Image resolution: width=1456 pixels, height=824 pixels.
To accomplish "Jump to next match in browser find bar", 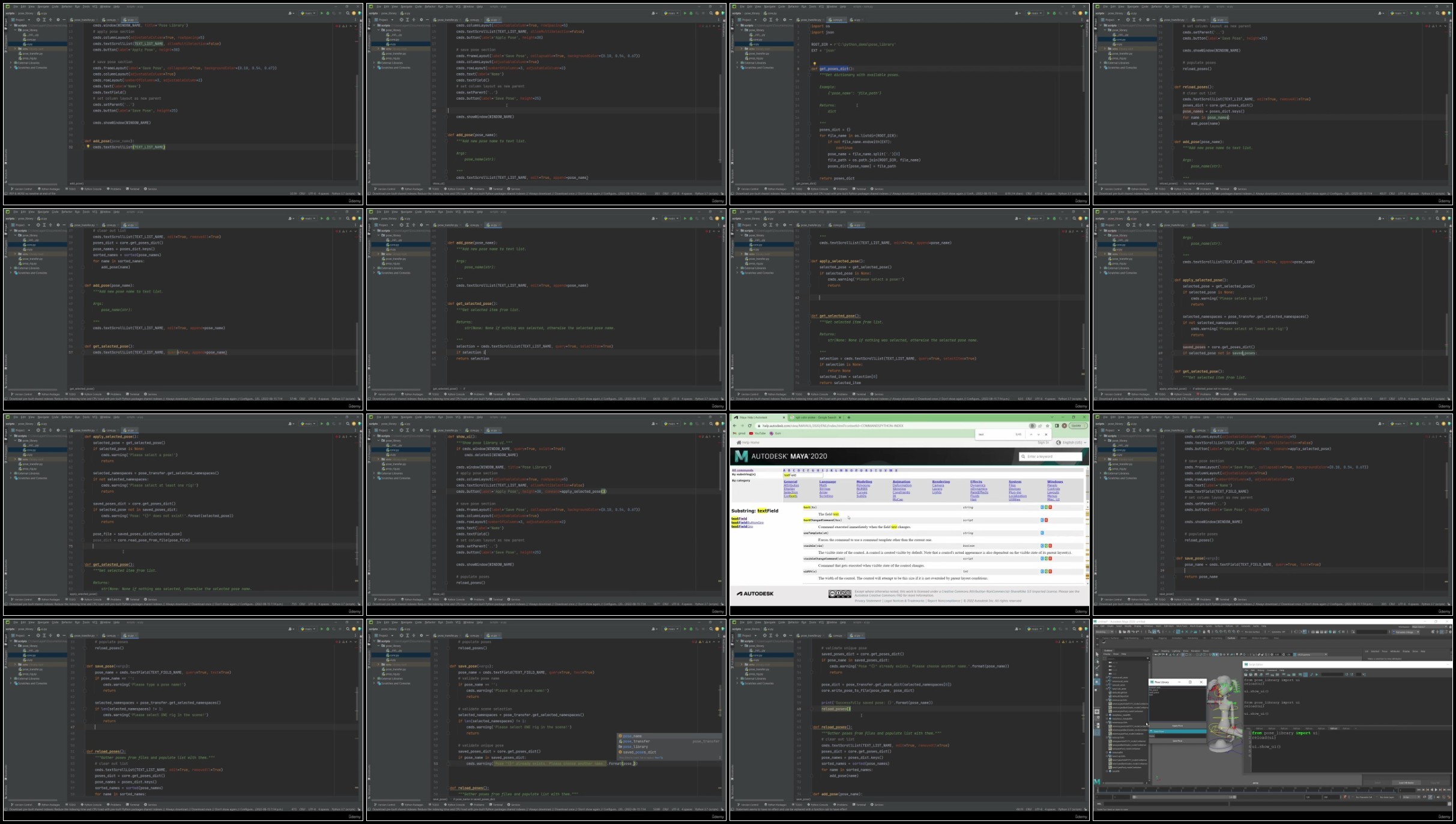I will point(1039,435).
